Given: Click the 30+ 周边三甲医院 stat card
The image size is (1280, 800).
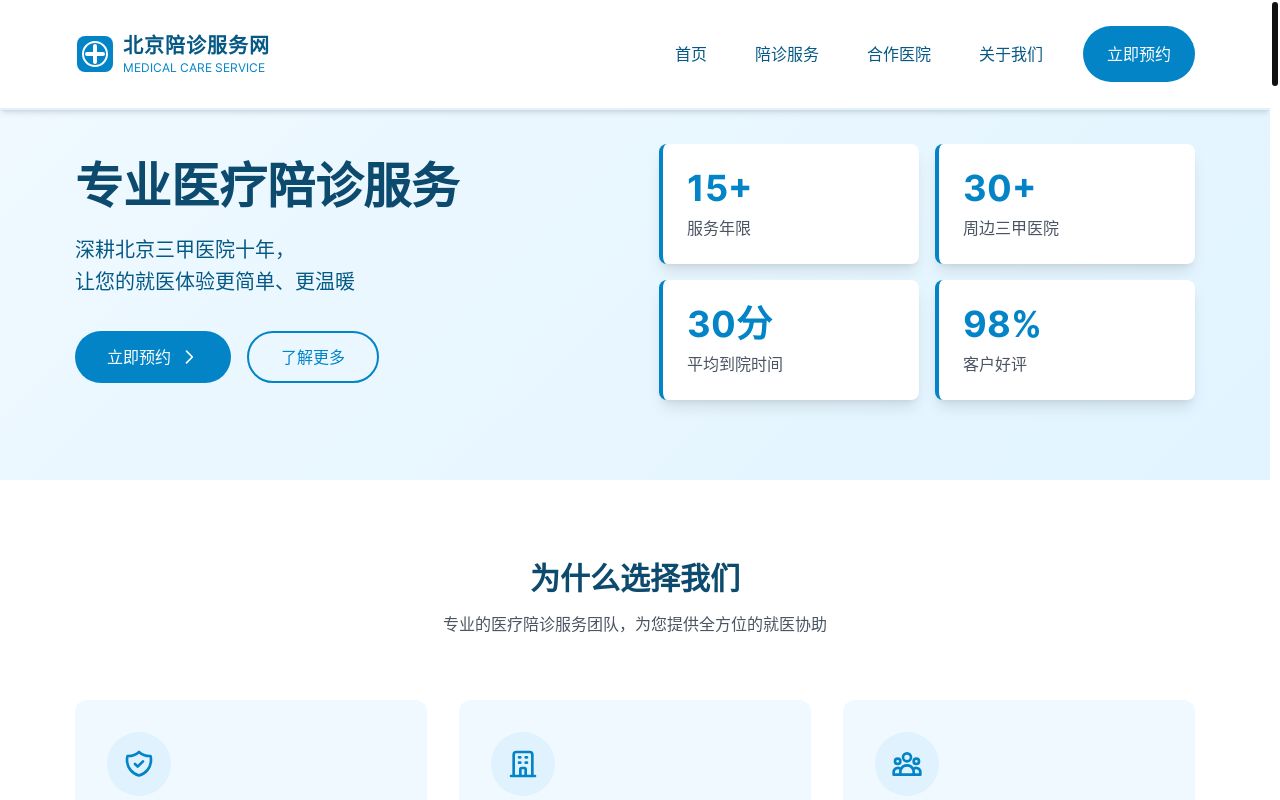Looking at the screenshot, I should [x=1066, y=204].
